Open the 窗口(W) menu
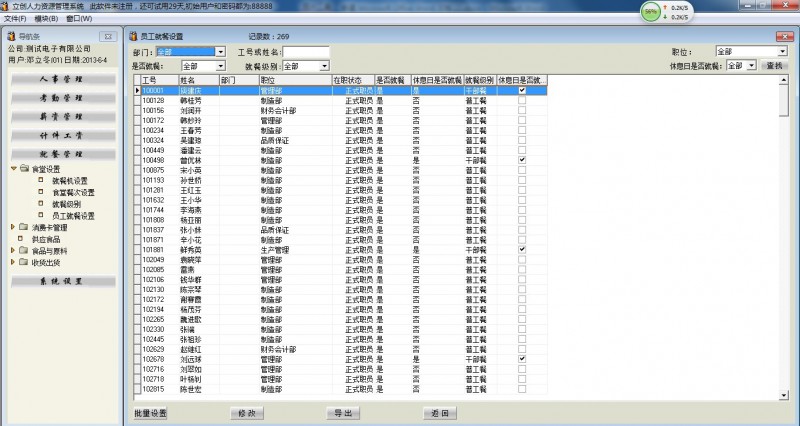Viewport: 800px width, 426px height. [x=74, y=18]
